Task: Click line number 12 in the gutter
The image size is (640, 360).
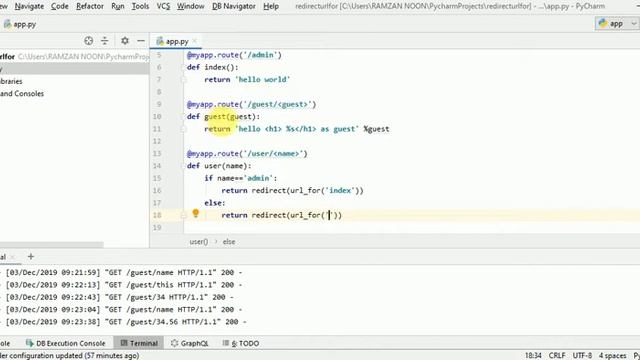Action: pyautogui.click(x=157, y=141)
